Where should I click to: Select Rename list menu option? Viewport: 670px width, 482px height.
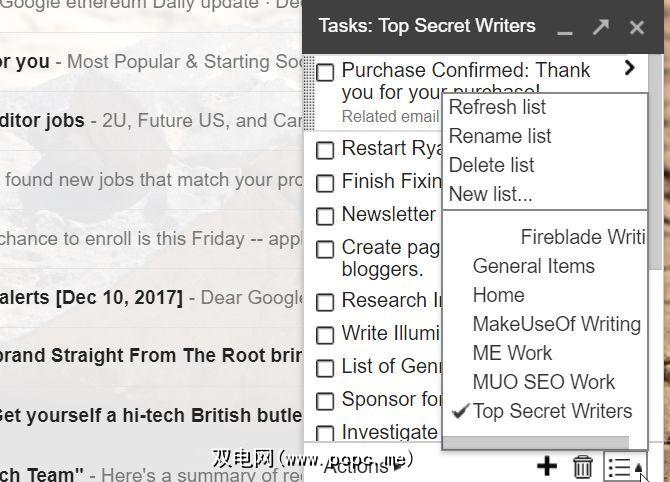(500, 136)
